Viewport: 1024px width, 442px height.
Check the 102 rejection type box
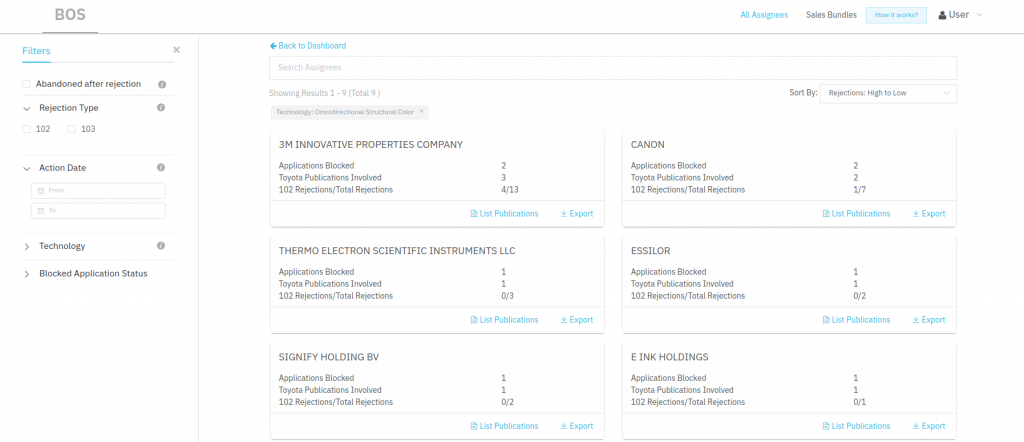[x=26, y=129]
